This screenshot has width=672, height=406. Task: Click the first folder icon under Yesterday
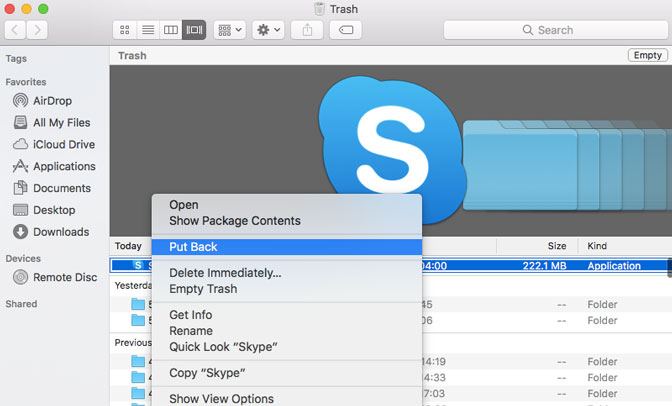click(x=138, y=304)
